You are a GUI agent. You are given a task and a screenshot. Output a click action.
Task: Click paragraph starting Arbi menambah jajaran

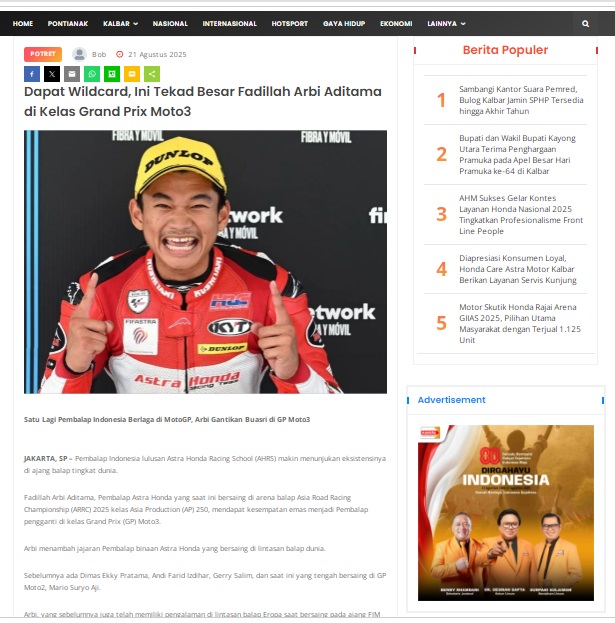pos(175,549)
